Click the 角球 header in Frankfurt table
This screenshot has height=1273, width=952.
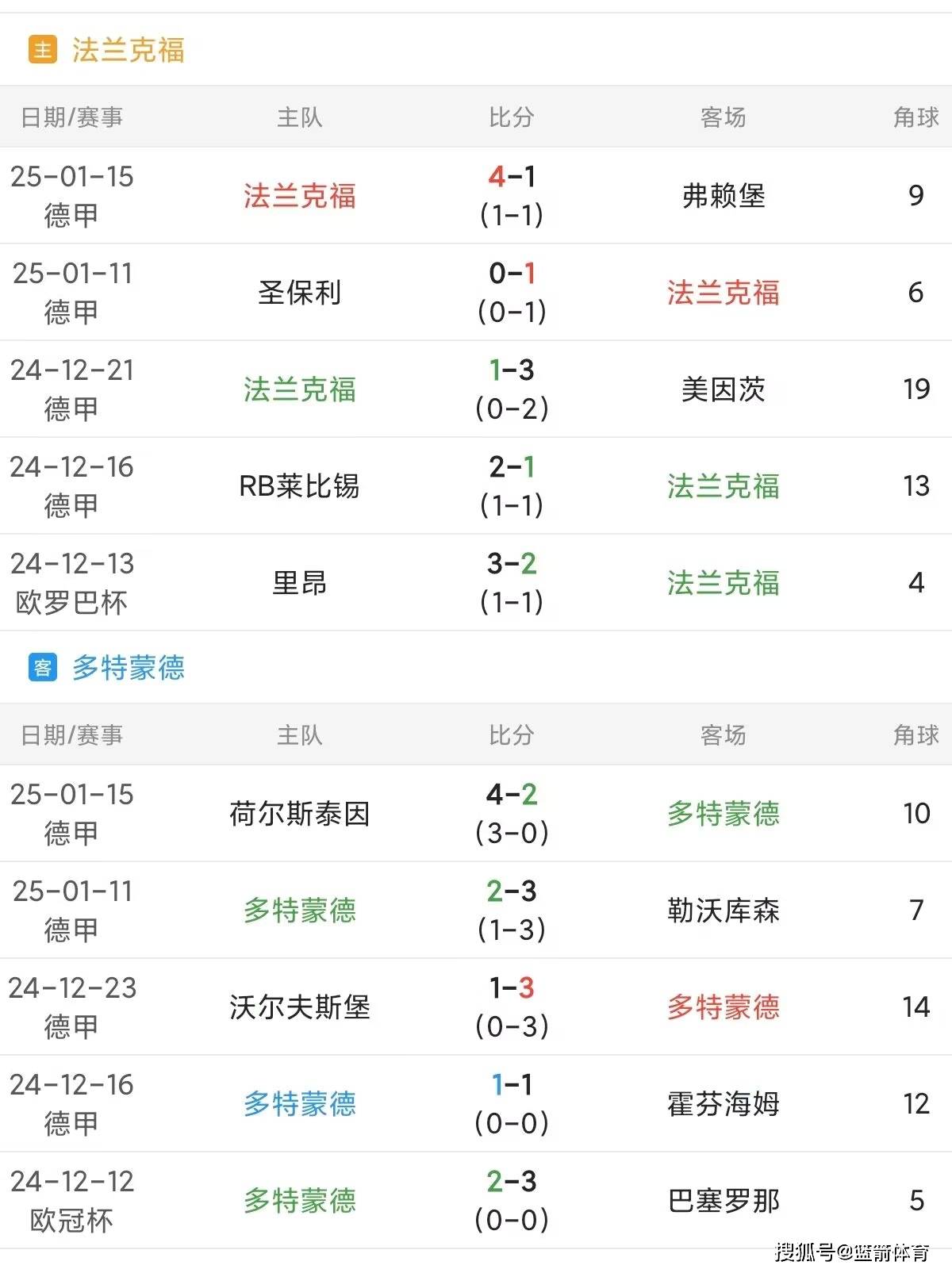point(916,117)
